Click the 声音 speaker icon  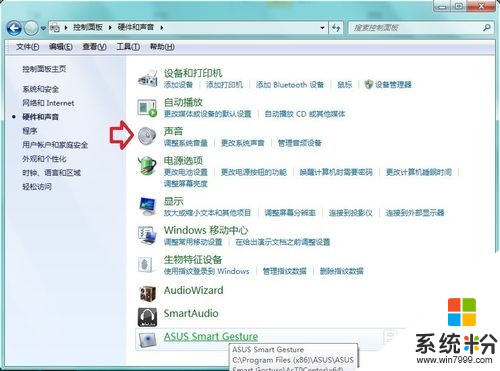(147, 136)
